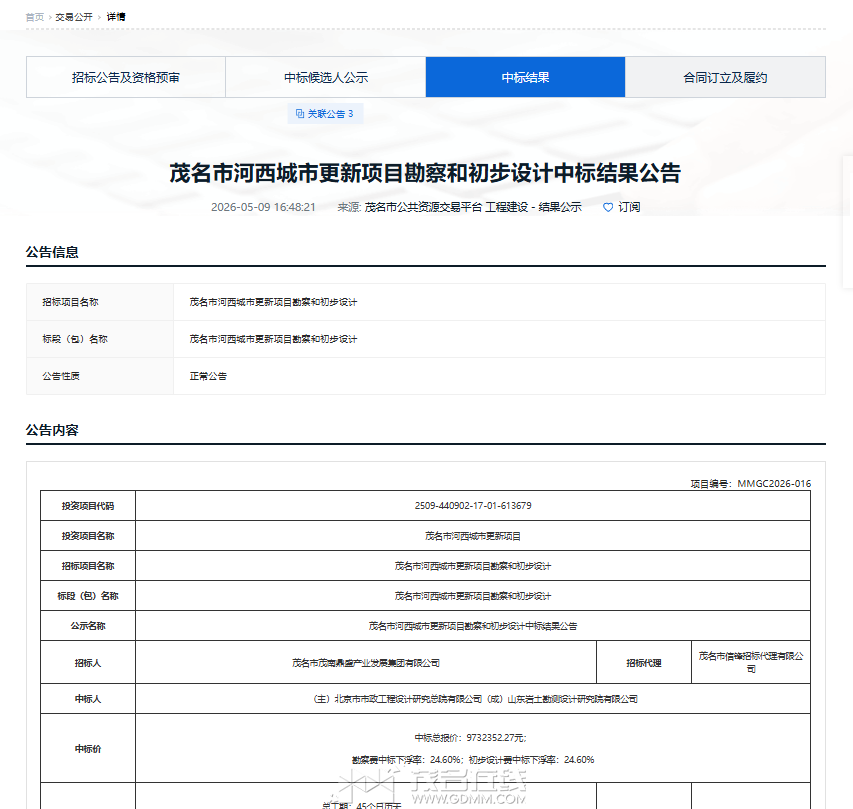Select the 中标结果 tab

(x=526, y=77)
